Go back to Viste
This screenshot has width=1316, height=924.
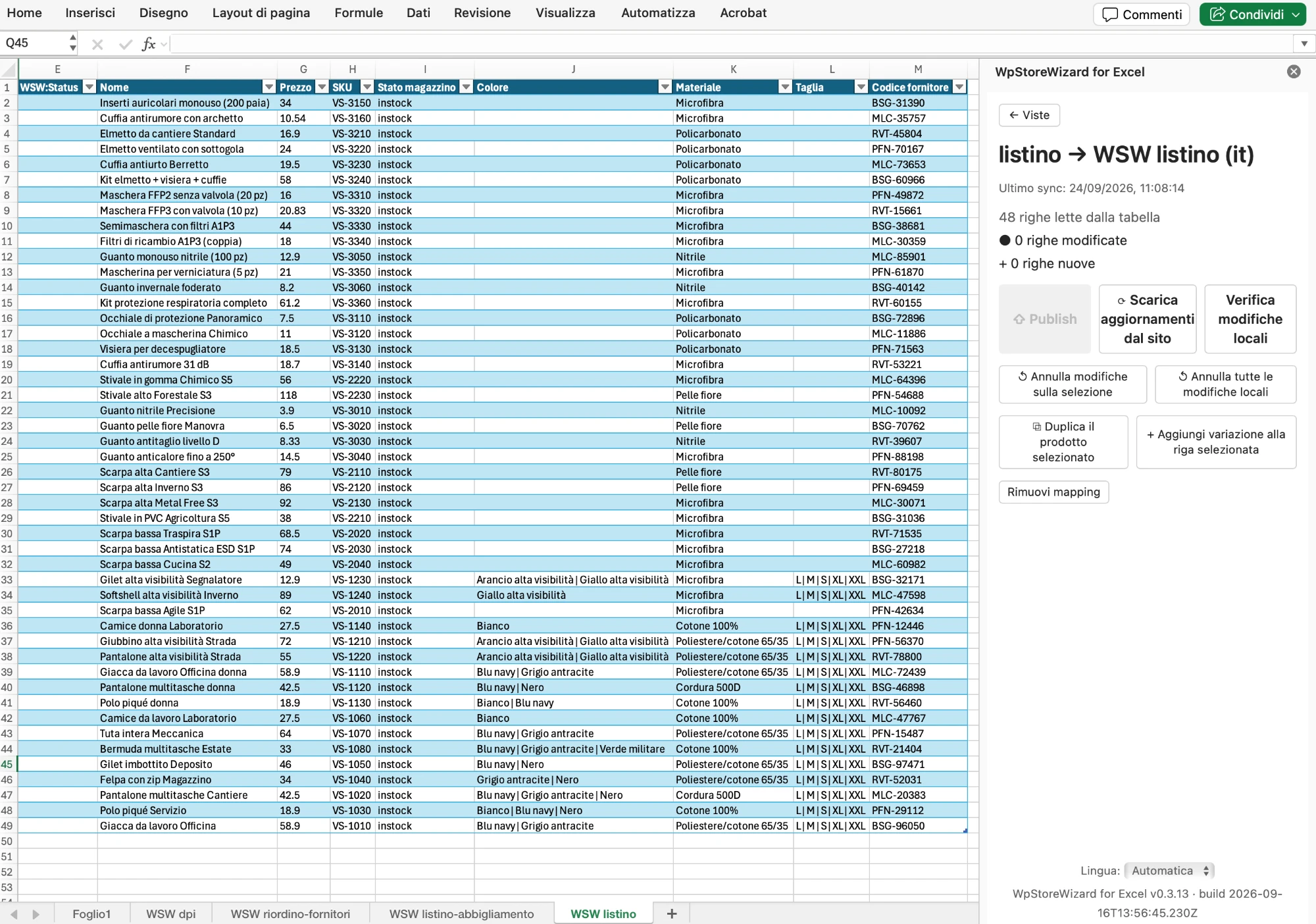pyautogui.click(x=1029, y=115)
